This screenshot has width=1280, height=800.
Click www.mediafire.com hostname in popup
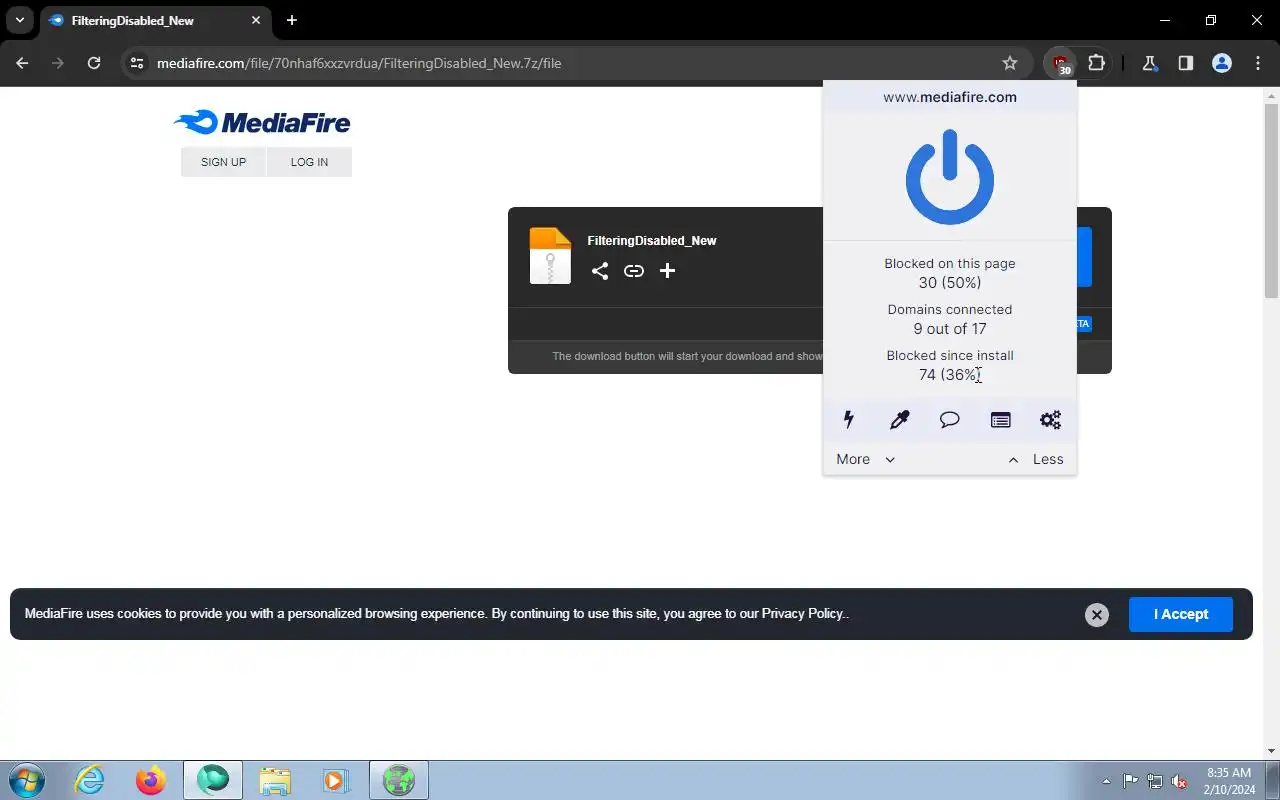coord(950,97)
